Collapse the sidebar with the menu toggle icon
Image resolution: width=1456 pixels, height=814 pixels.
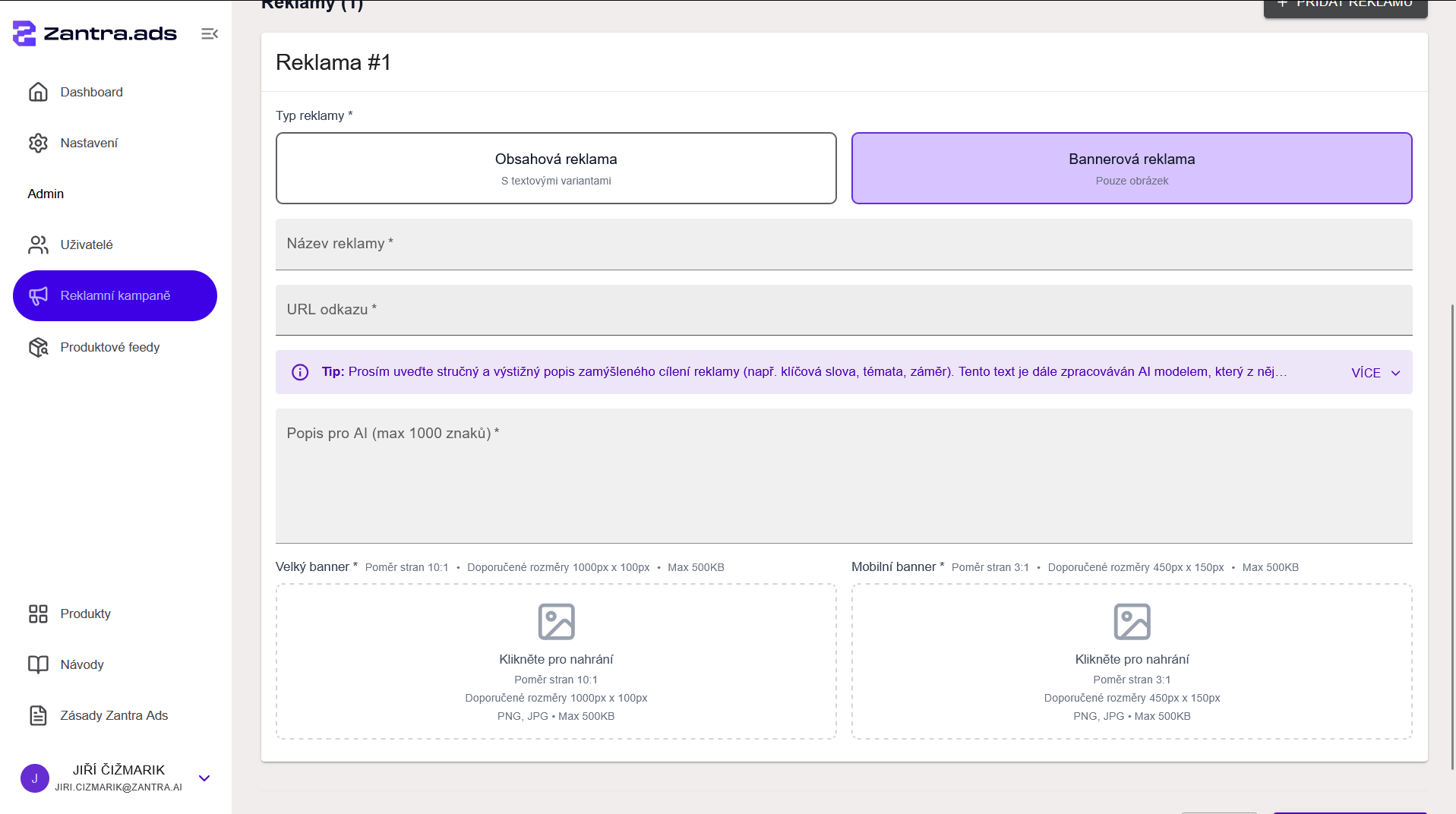[210, 33]
